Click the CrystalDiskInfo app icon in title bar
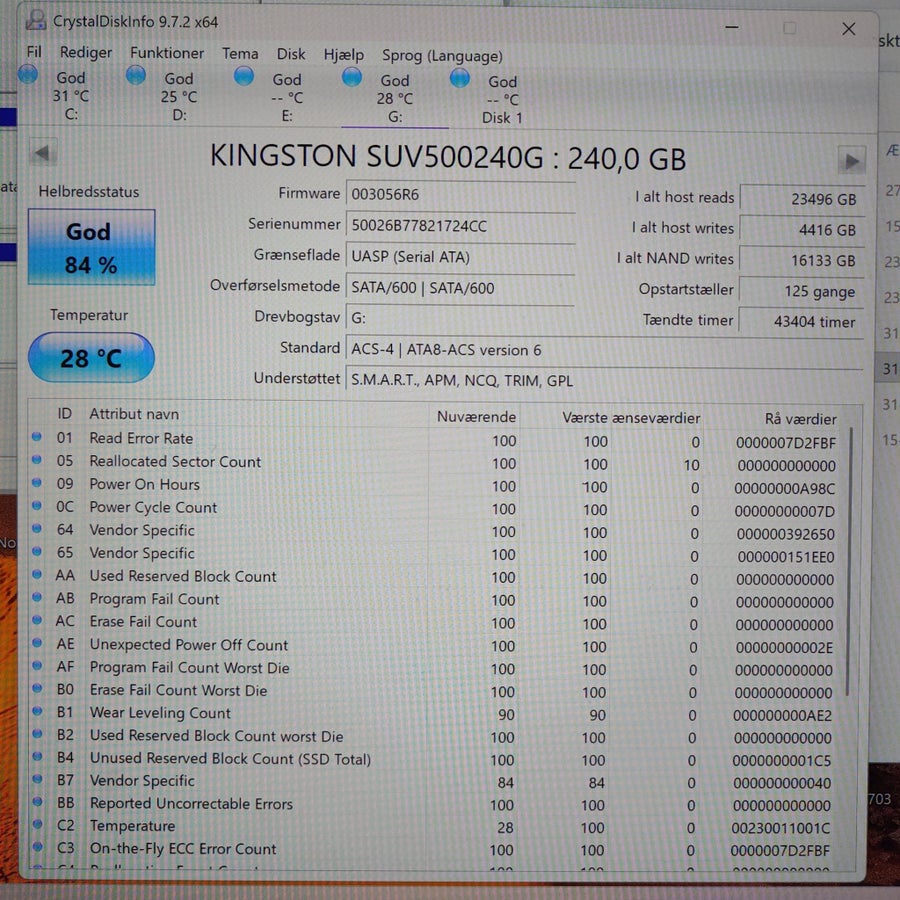Viewport: 900px width, 900px height. (35, 20)
